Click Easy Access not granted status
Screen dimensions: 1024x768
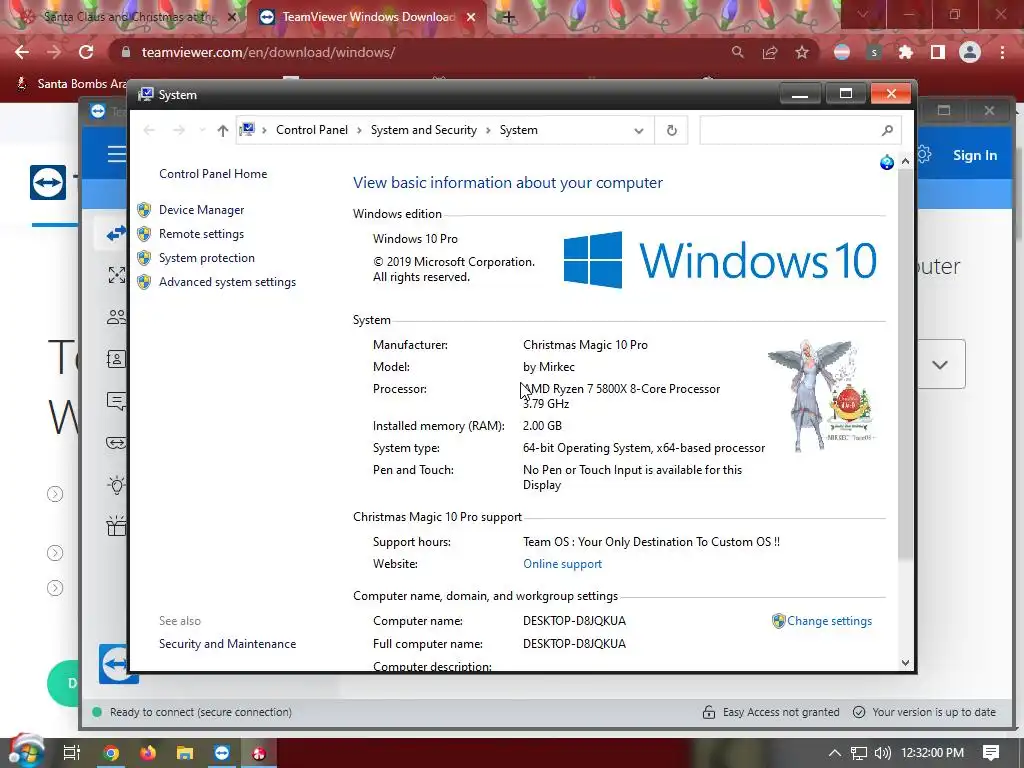[x=771, y=712]
